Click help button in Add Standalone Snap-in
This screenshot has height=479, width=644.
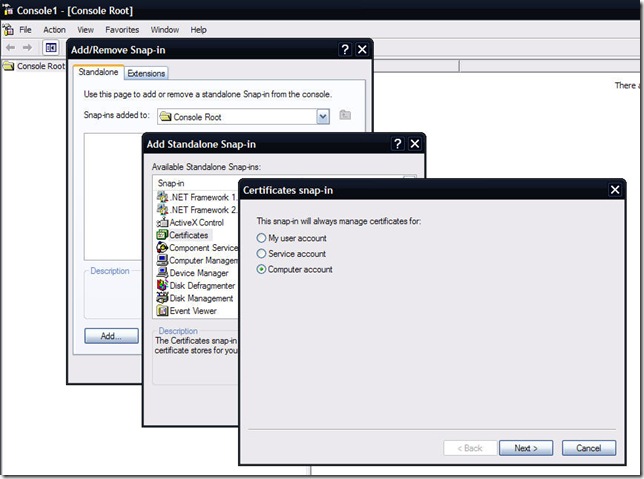point(397,144)
